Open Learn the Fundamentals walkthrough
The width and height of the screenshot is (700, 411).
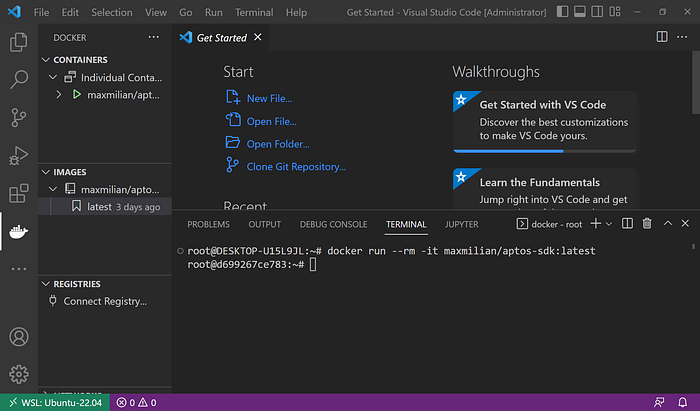tap(545, 189)
